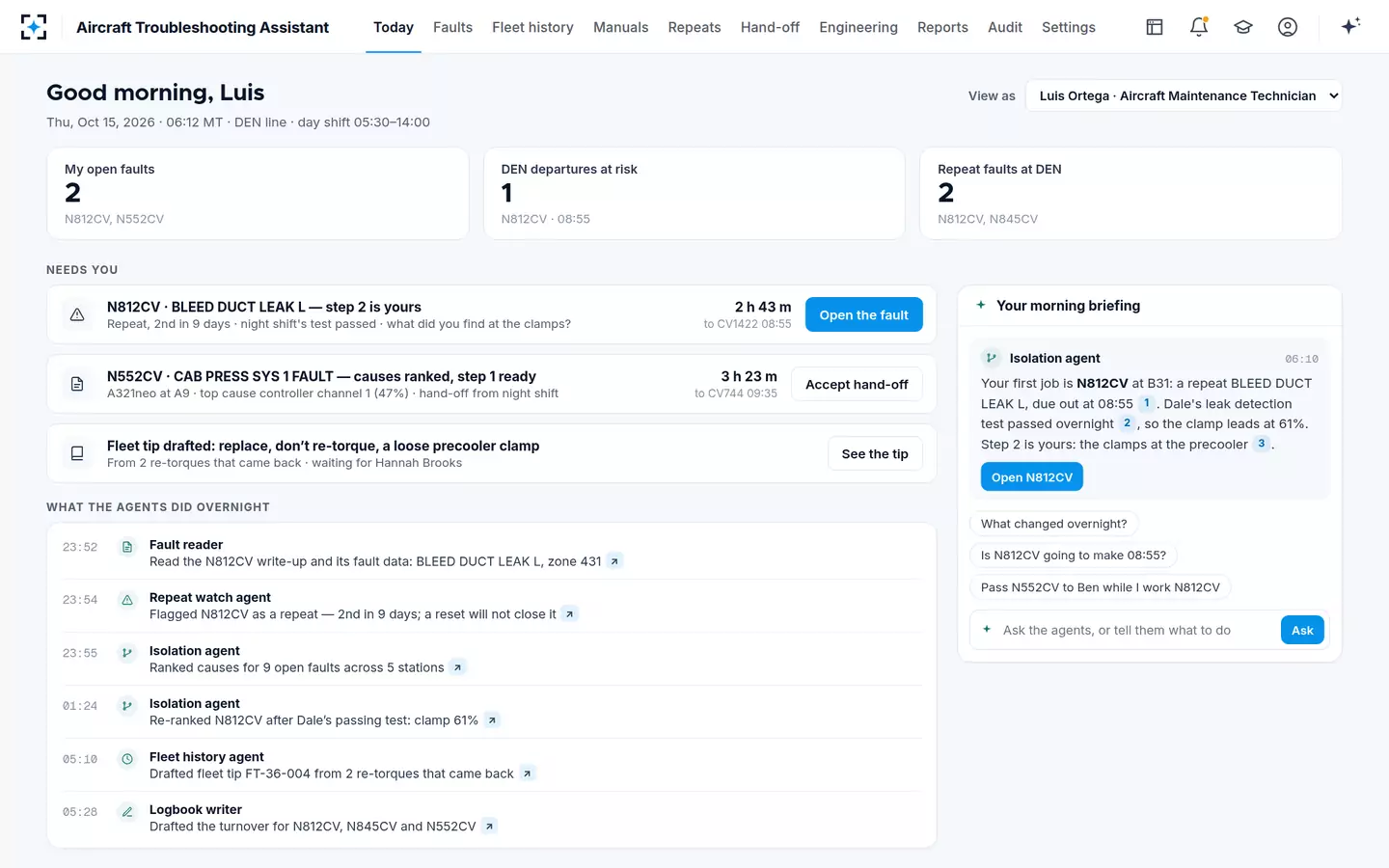Click citation 1 in morning briefing
1389x868 pixels.
coord(1146,403)
